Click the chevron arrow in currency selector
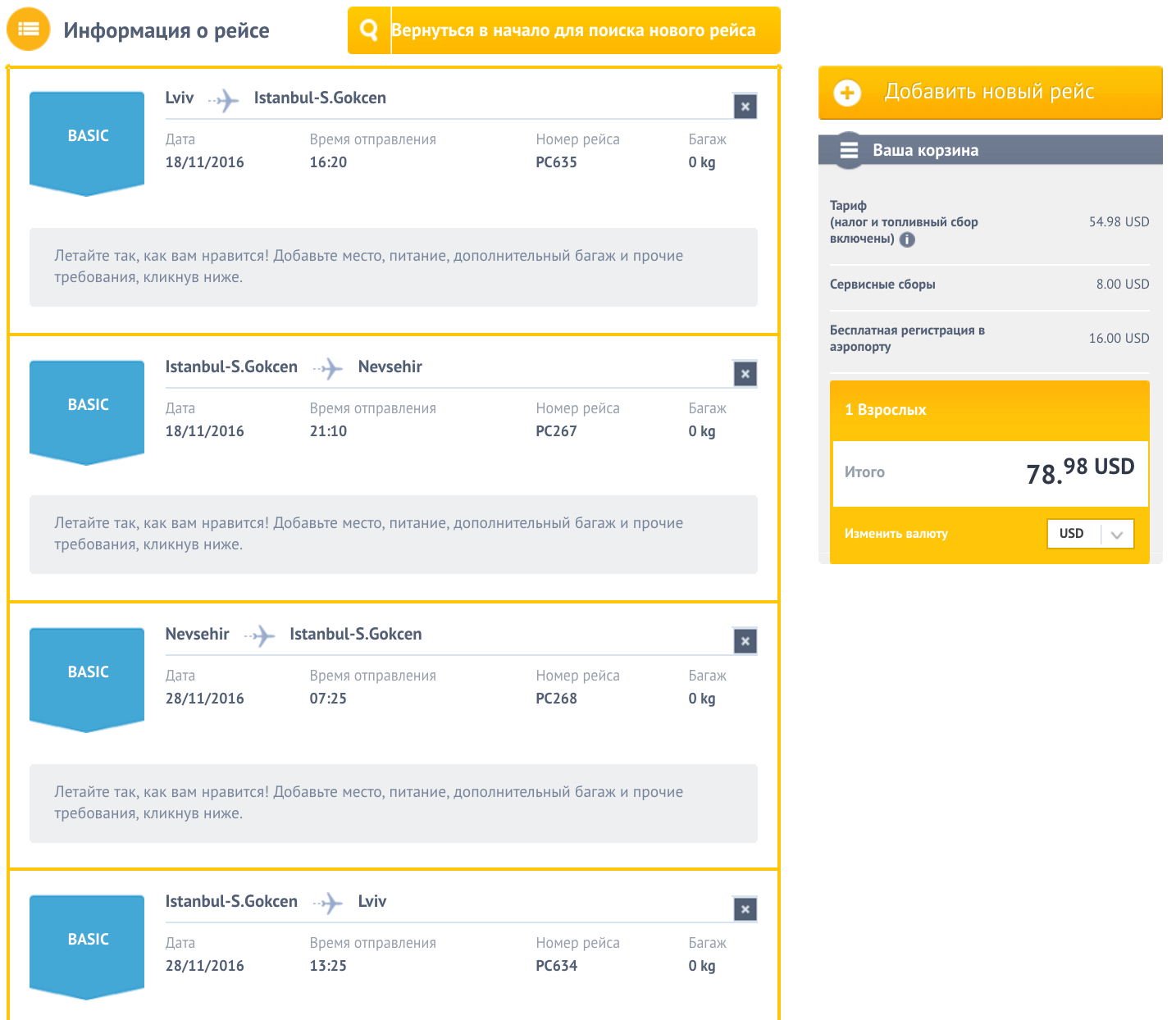This screenshot has height=1020, width=1176. click(1116, 535)
